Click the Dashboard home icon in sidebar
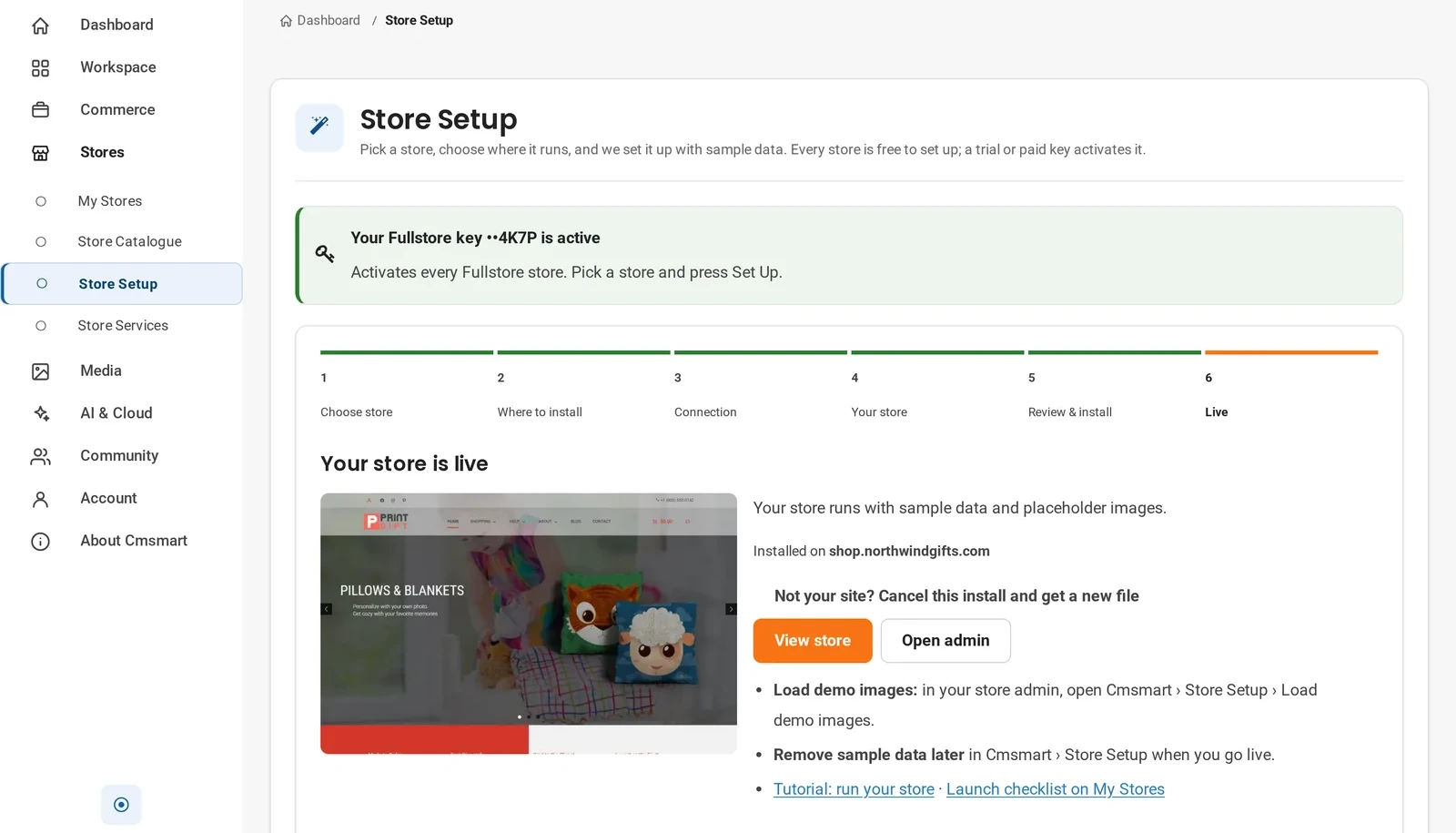This screenshot has width=1456, height=833. tap(40, 25)
